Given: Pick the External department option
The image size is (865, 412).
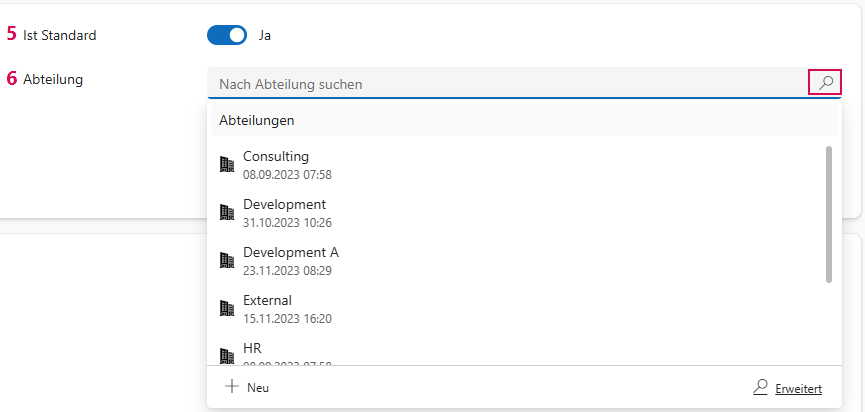Looking at the screenshot, I should pos(267,300).
